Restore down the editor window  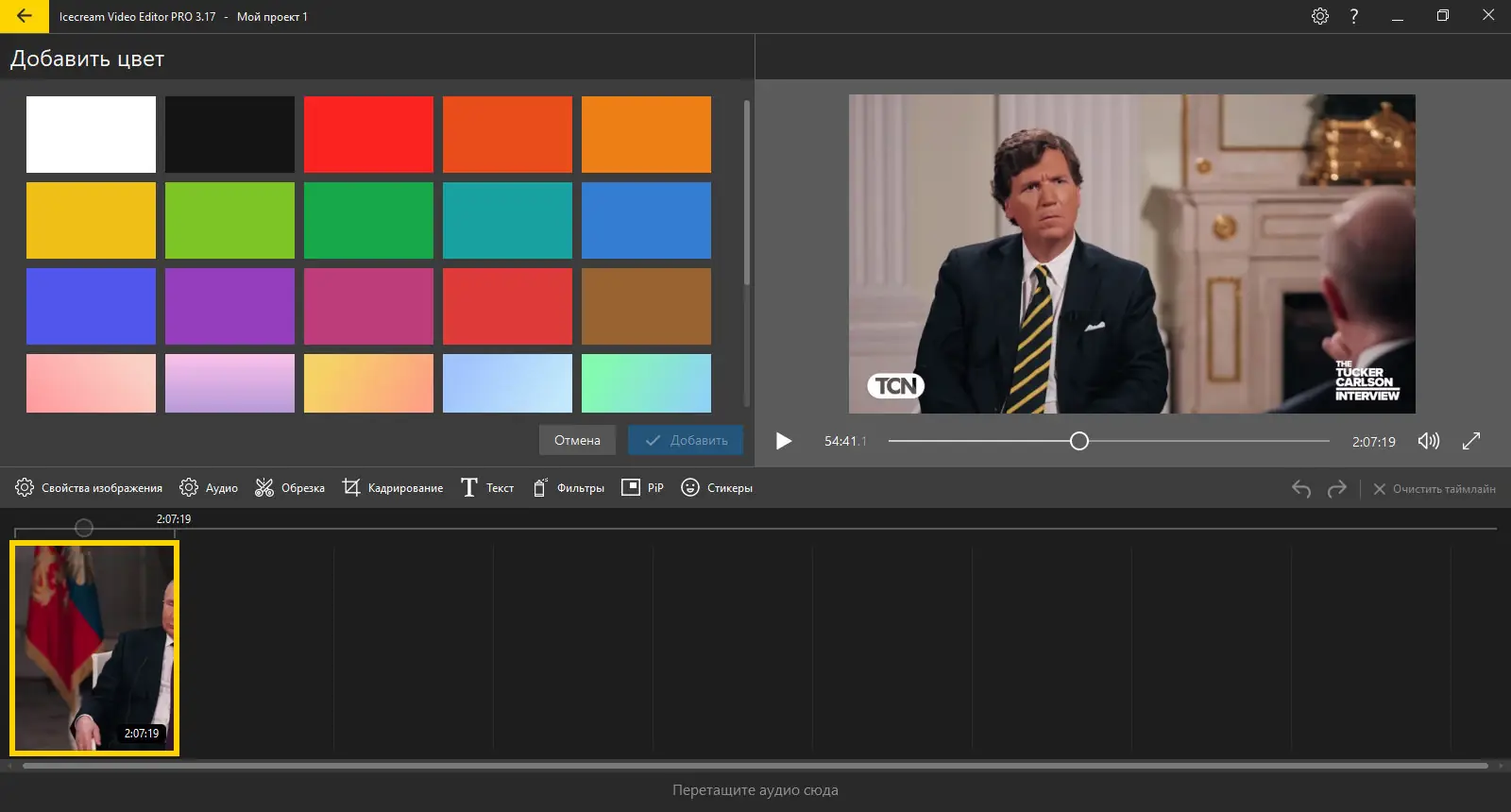pyautogui.click(x=1443, y=16)
